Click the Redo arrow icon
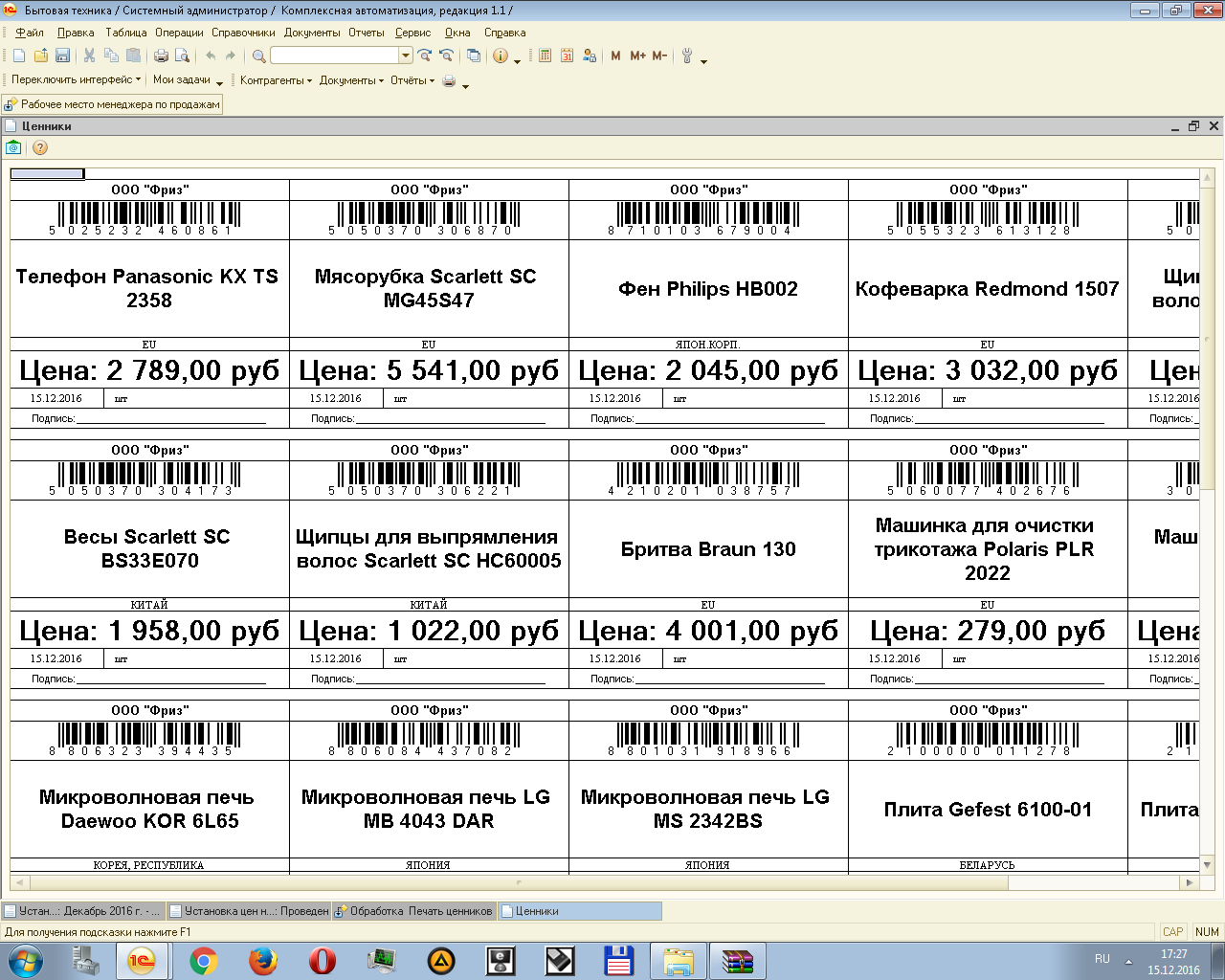1225x980 pixels. pyautogui.click(x=231, y=56)
